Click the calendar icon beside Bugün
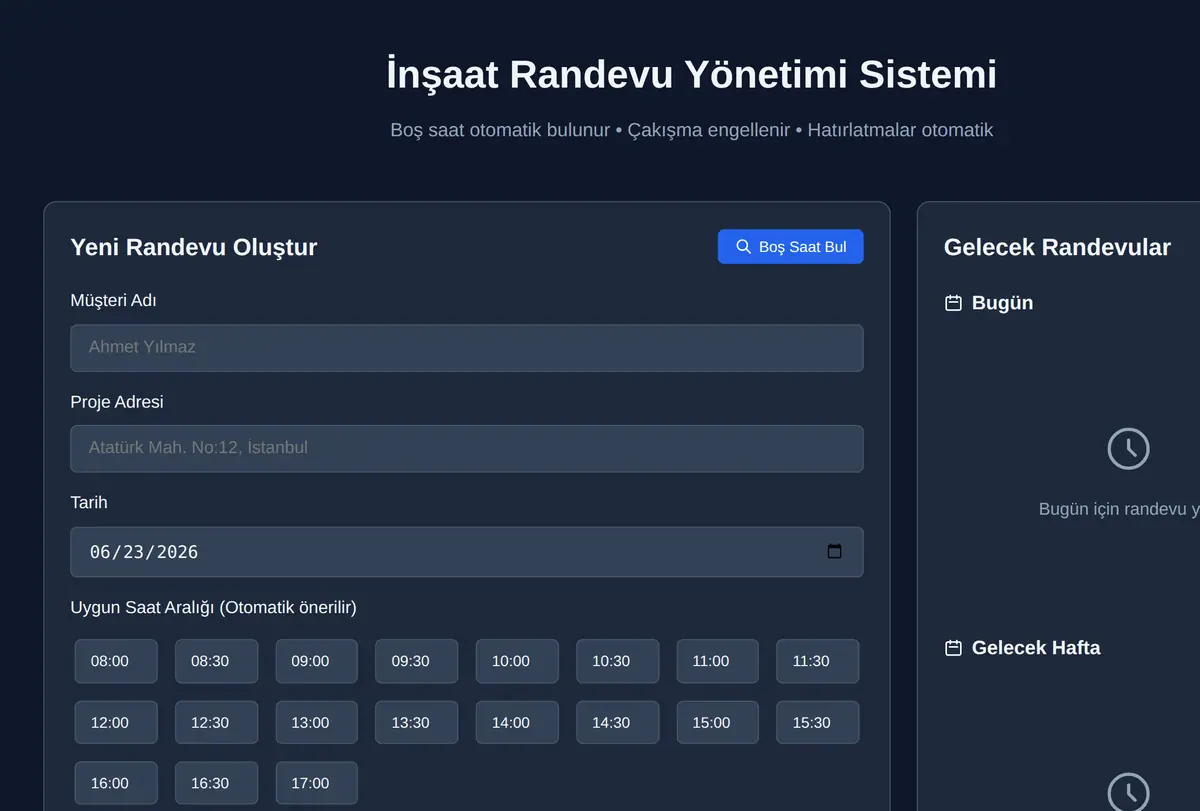The height and width of the screenshot is (811, 1200). 953,303
